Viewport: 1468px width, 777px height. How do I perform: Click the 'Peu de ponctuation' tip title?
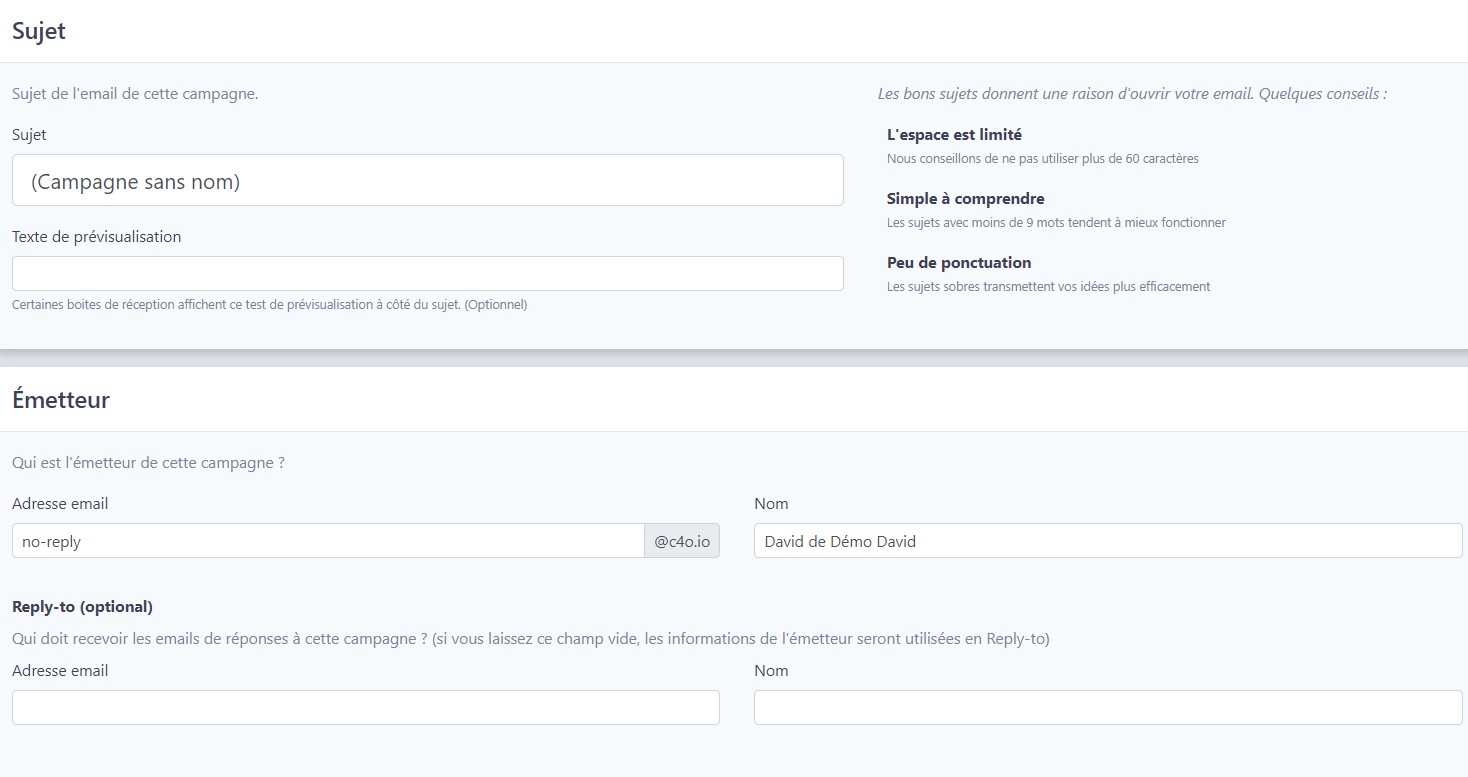pyautogui.click(x=959, y=263)
